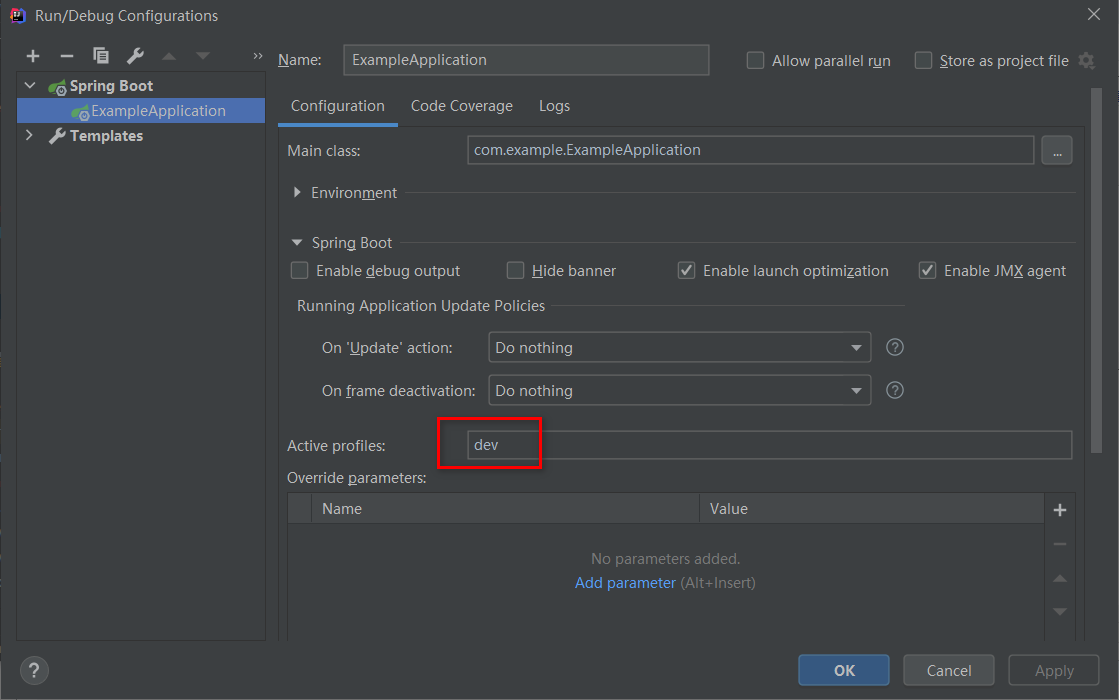Remove the override parameter with the minus icon

1060,544
